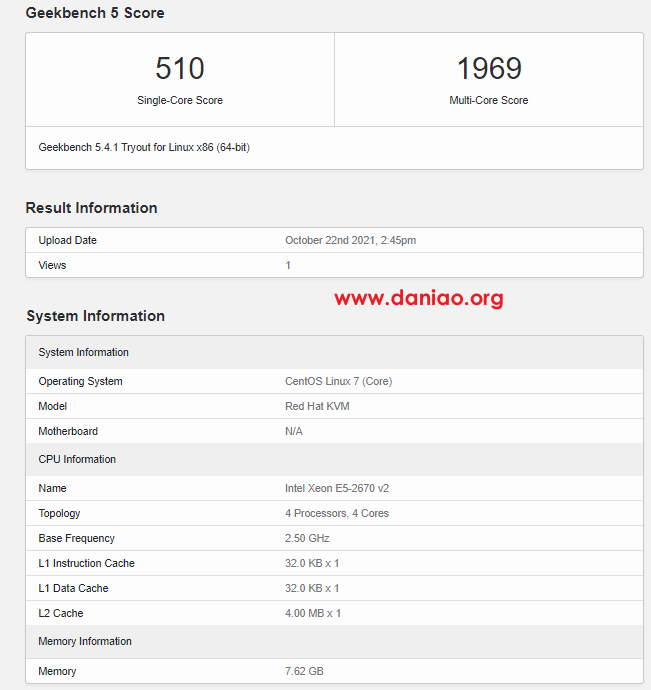Click the L2 Cache 4.00 MB value
651x690 pixels.
[313, 613]
